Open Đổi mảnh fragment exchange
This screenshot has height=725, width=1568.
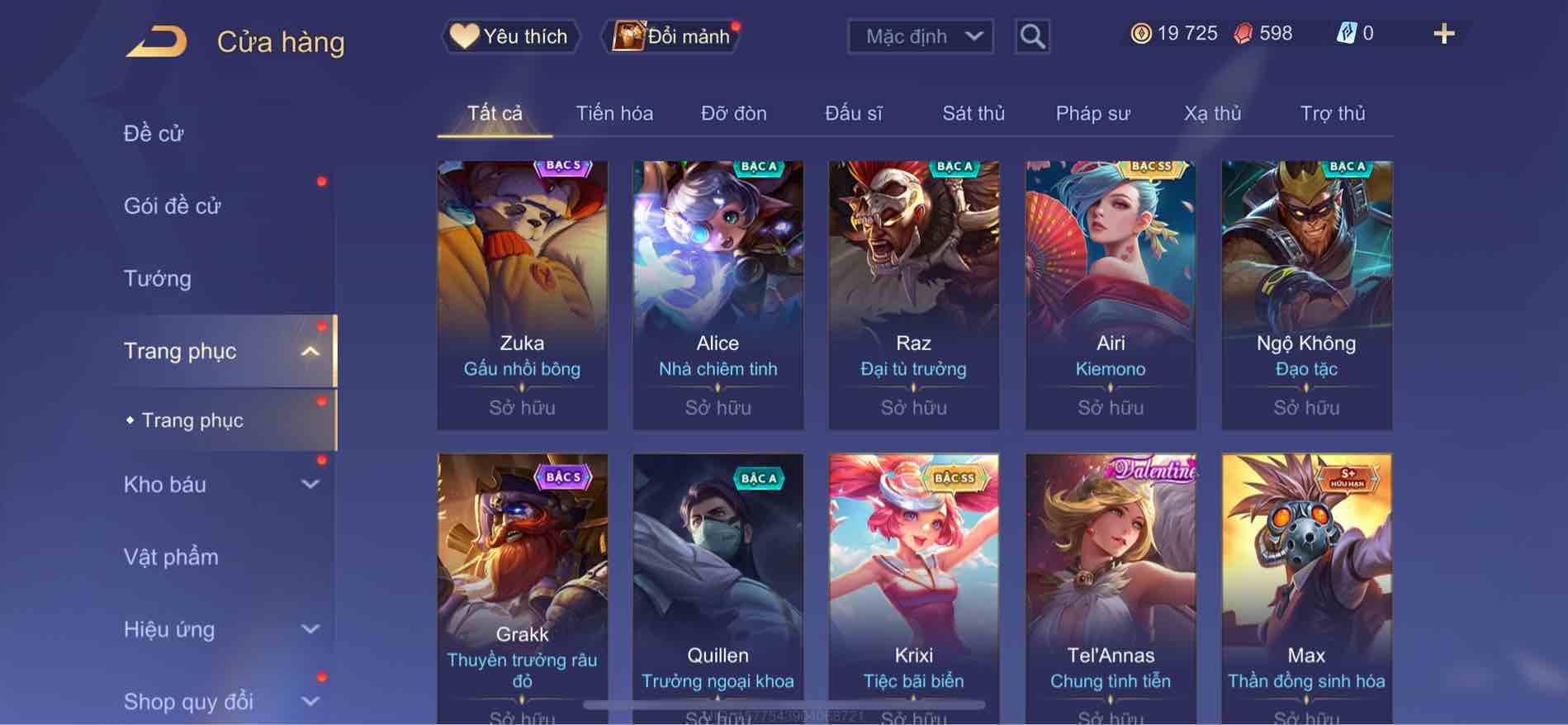pos(674,36)
